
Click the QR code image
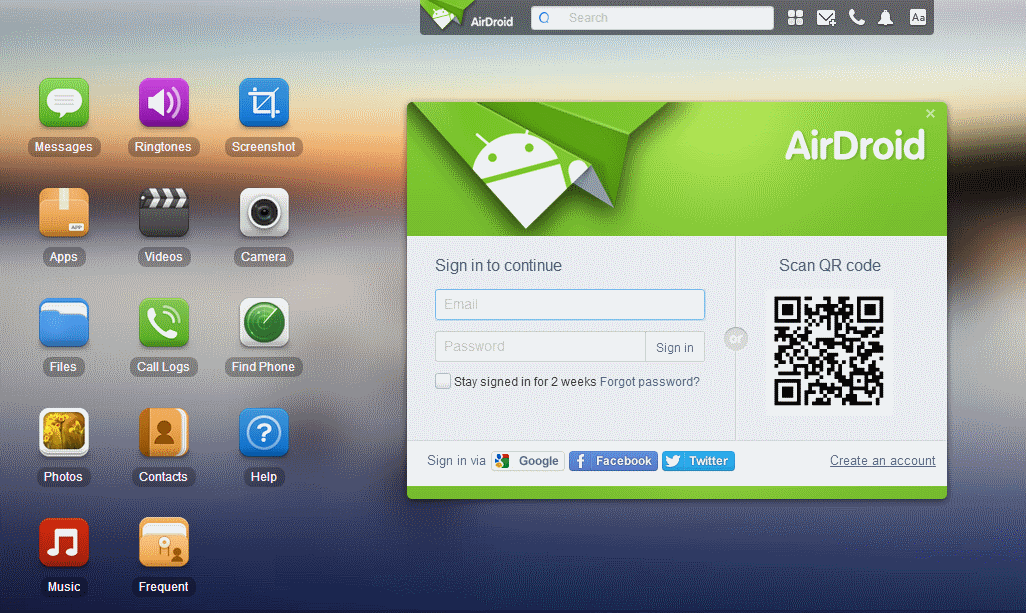(829, 351)
